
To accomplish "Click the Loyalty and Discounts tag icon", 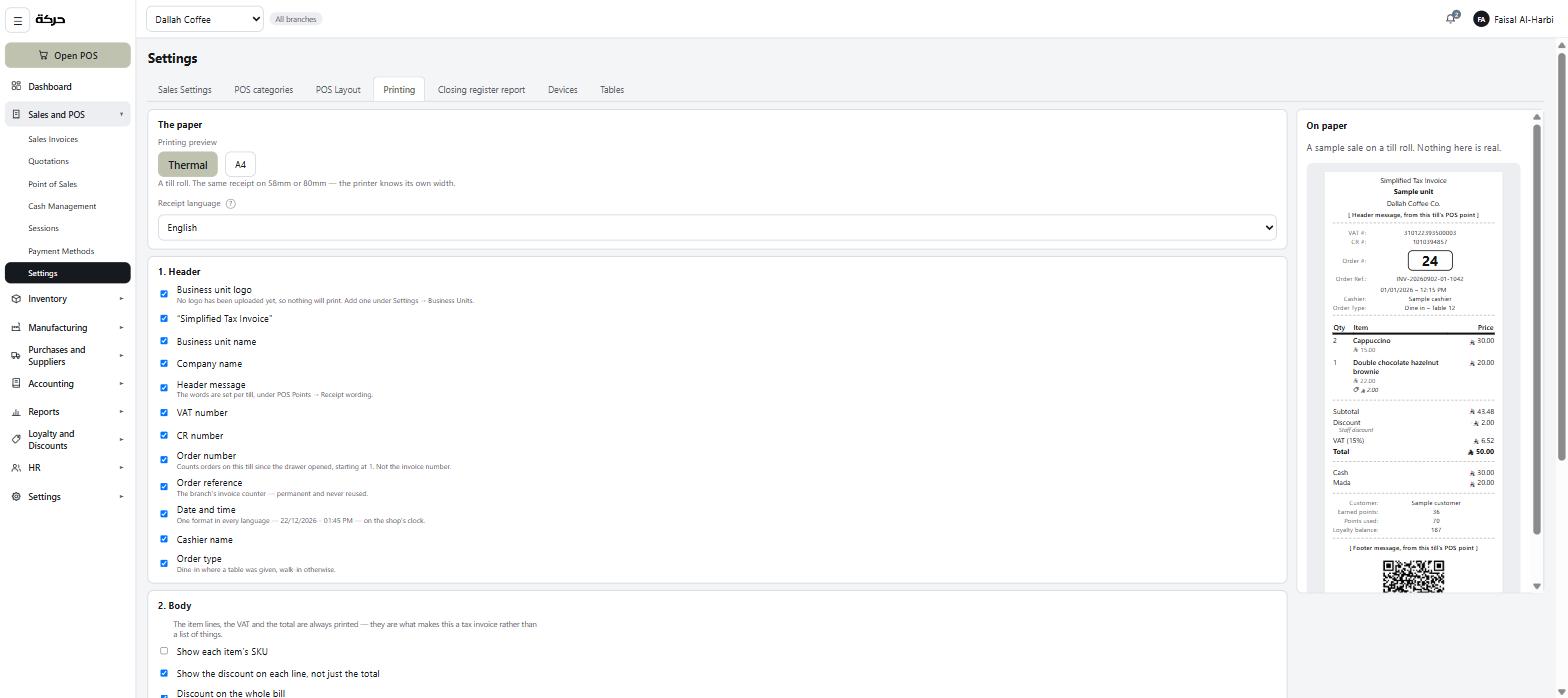I will (x=16, y=439).
